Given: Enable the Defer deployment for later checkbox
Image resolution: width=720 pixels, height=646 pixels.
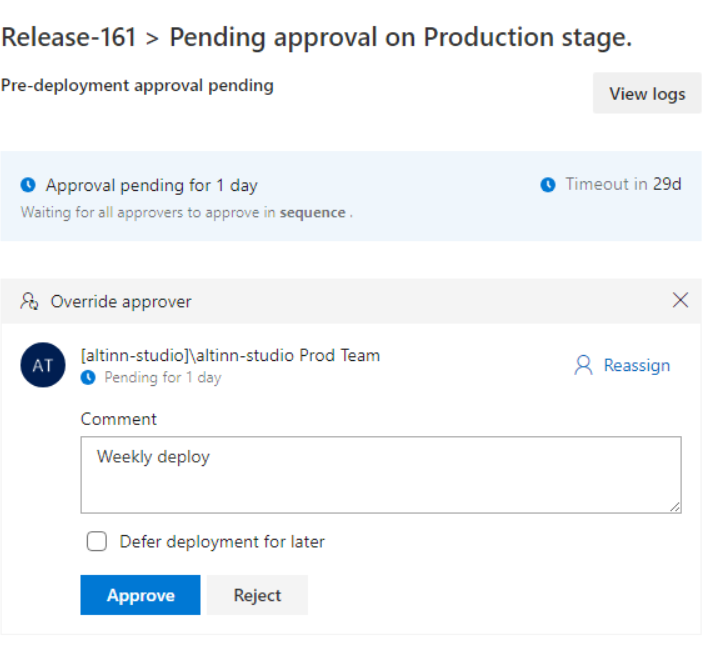Looking at the screenshot, I should [97, 542].
